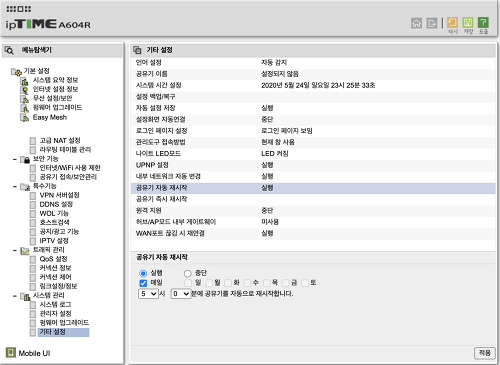Open 인터넷/WiFi 사용 제한 page

point(70,168)
